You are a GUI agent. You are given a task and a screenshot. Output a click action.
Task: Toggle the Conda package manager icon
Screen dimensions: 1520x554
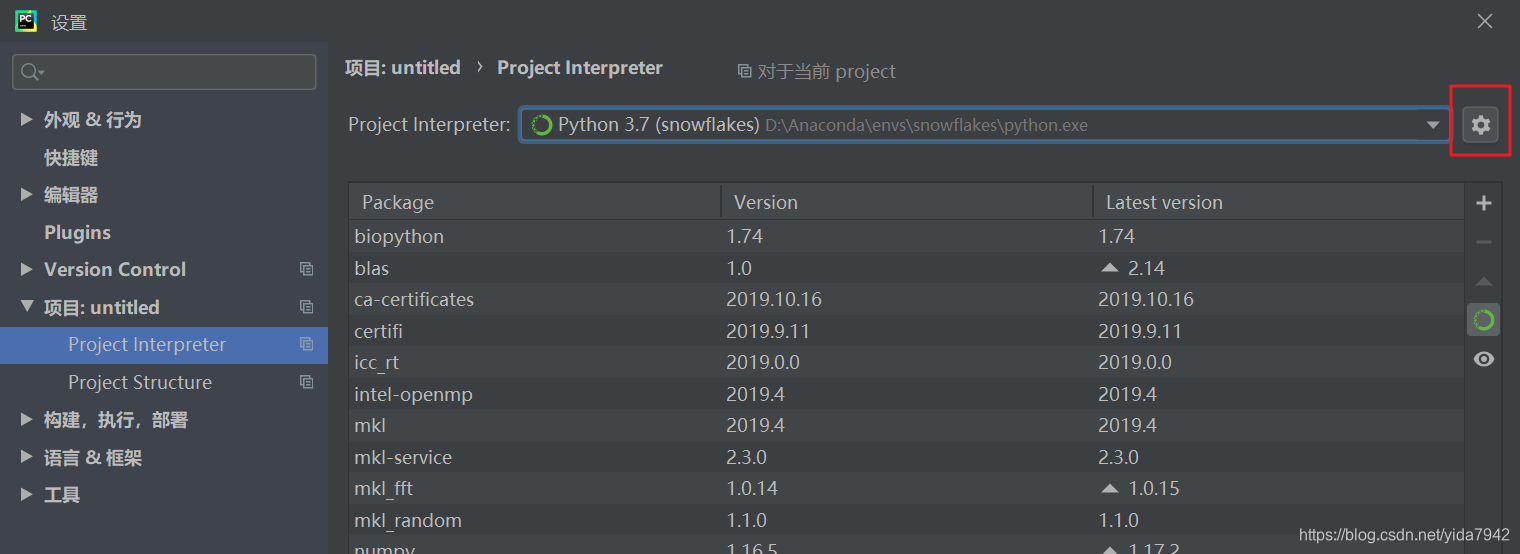(x=1483, y=320)
